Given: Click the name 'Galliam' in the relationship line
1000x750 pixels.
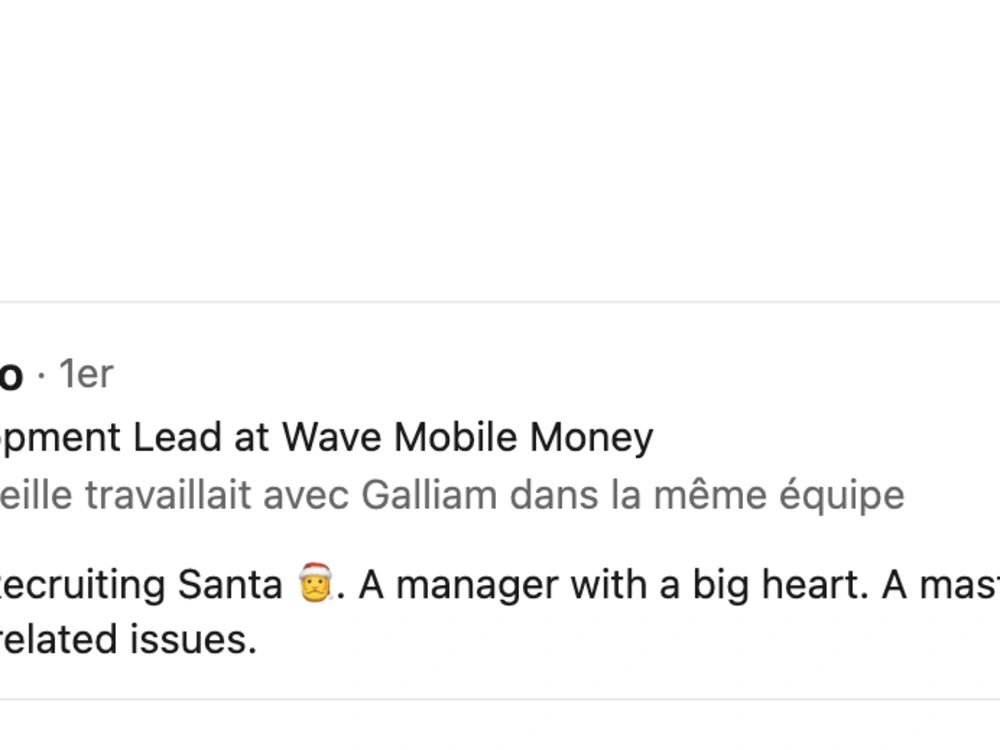Looking at the screenshot, I should coord(429,496).
